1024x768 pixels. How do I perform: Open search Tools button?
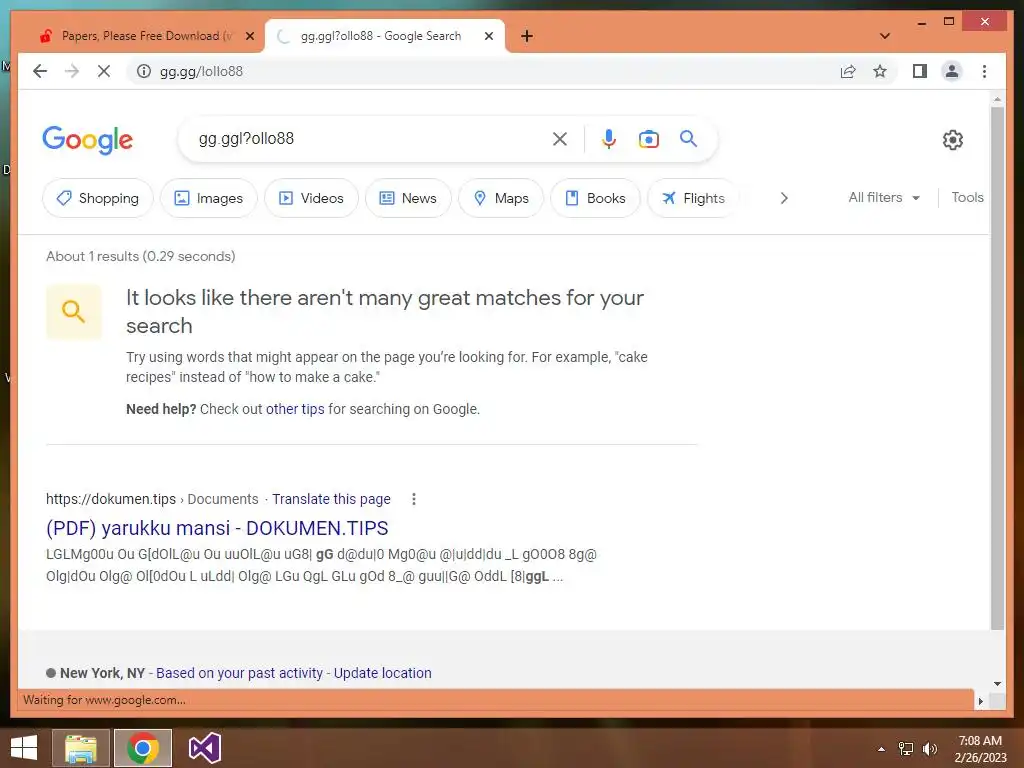967,197
